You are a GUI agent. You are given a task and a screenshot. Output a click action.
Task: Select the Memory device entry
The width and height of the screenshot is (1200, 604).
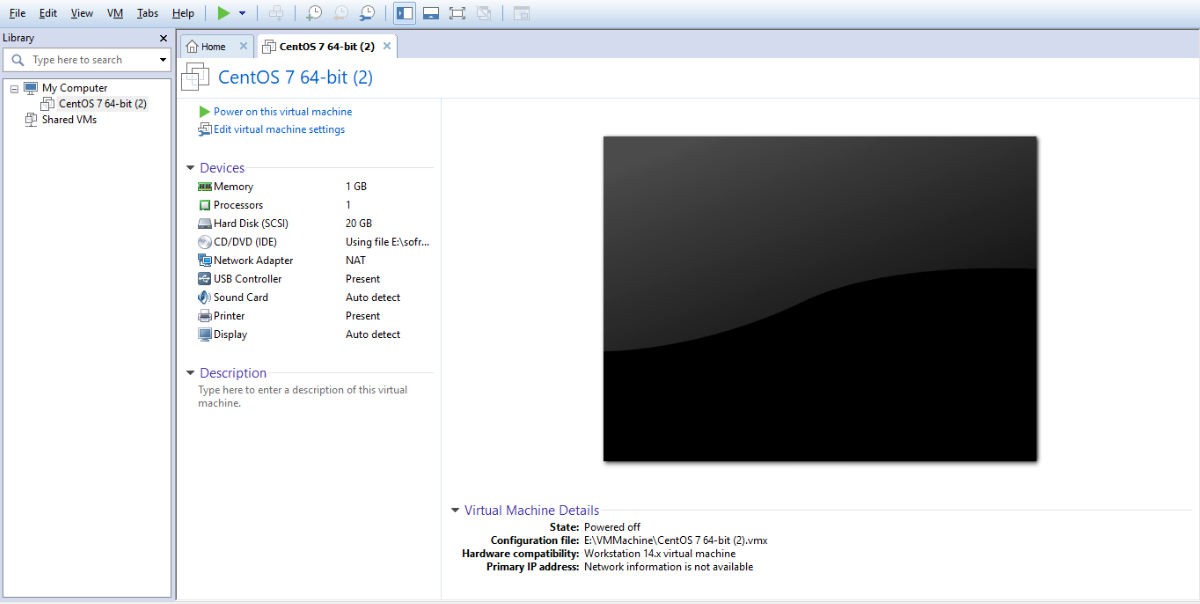[x=232, y=186]
